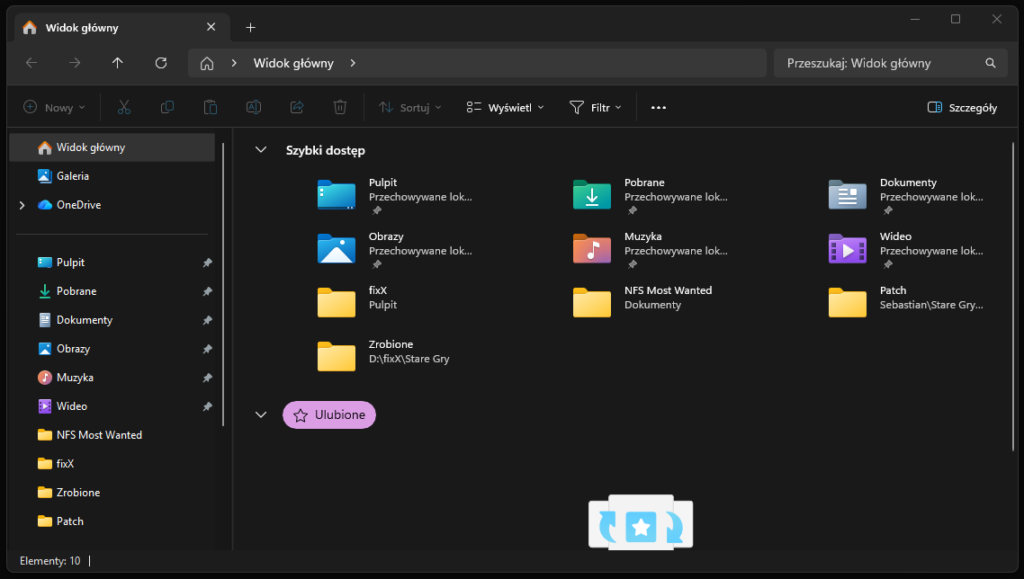Select the Ulubione section header

pyautogui.click(x=329, y=415)
